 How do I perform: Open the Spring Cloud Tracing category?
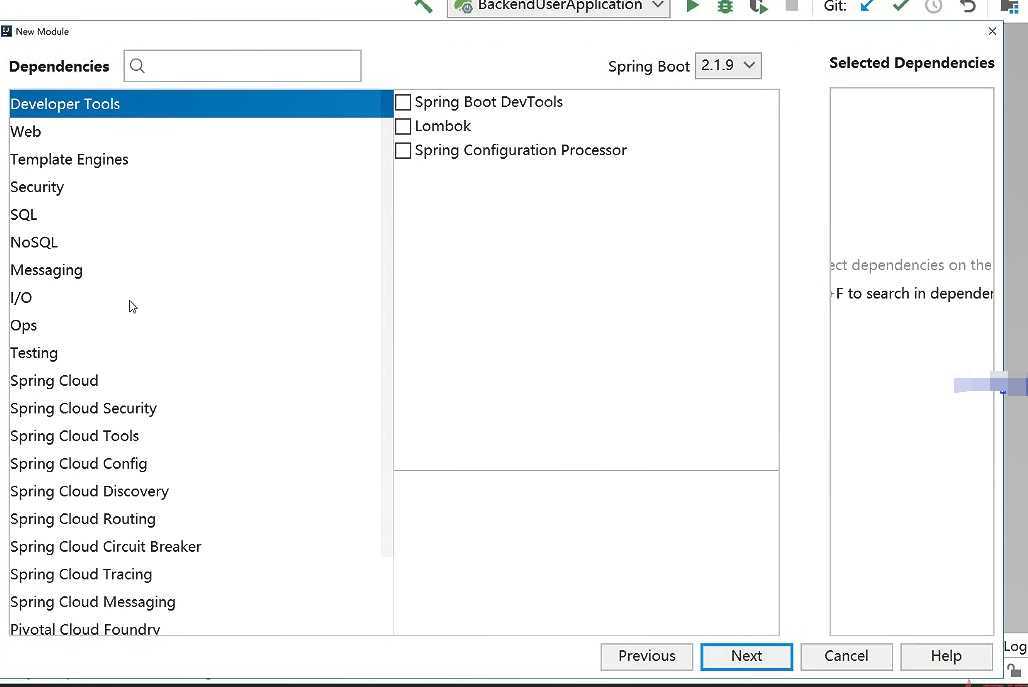[x=195, y=574]
